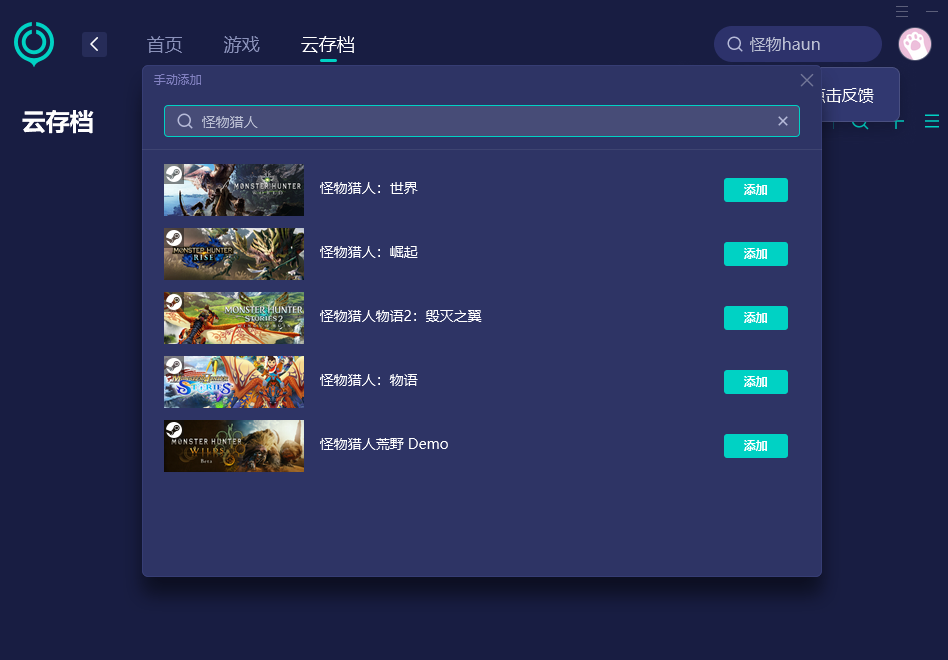Viewport: 948px width, 660px height.
Task: Click Steam badge on Monster Hunter Rise cover
Action: 174,238
